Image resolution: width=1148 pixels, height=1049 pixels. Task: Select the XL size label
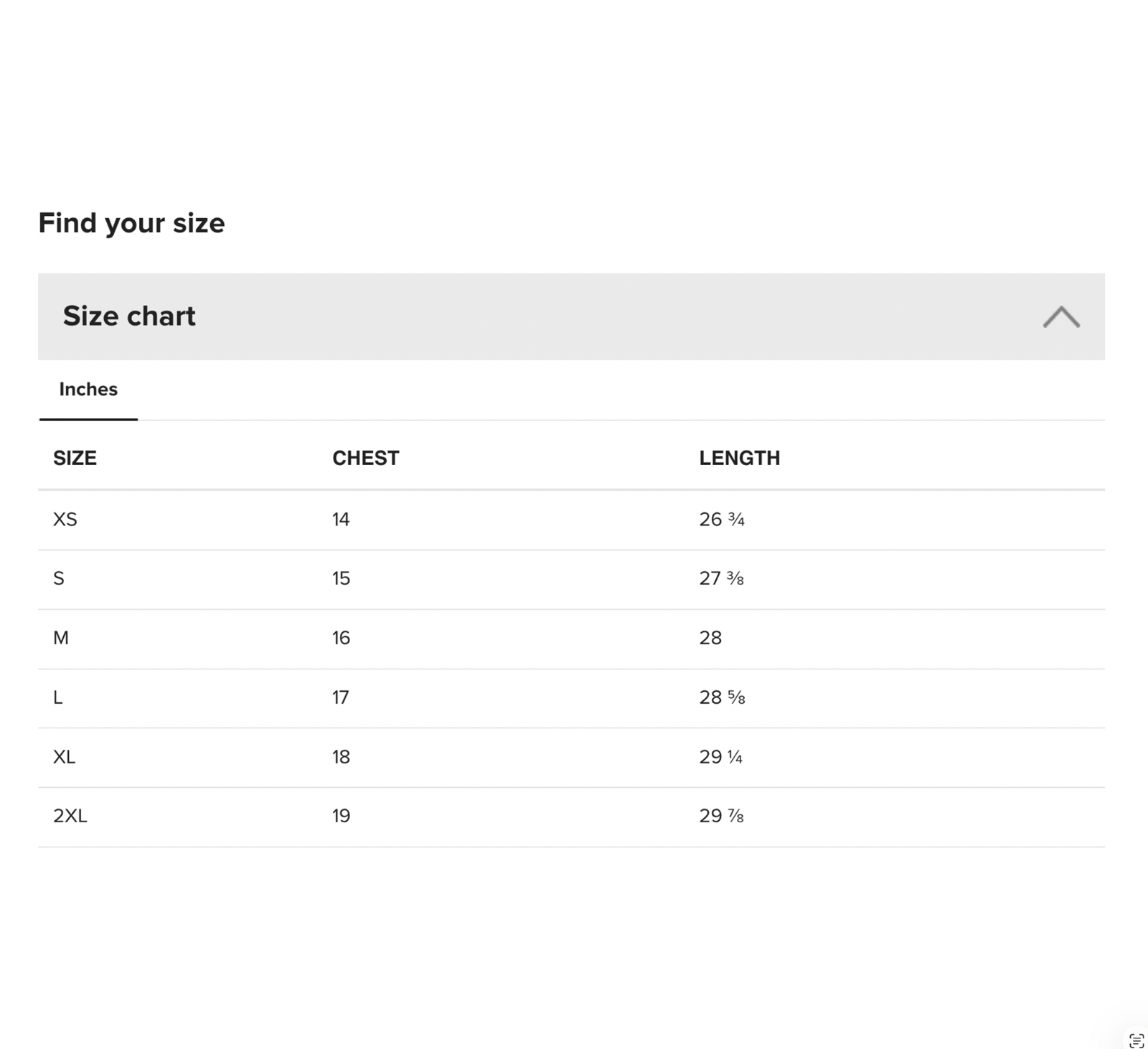65,757
